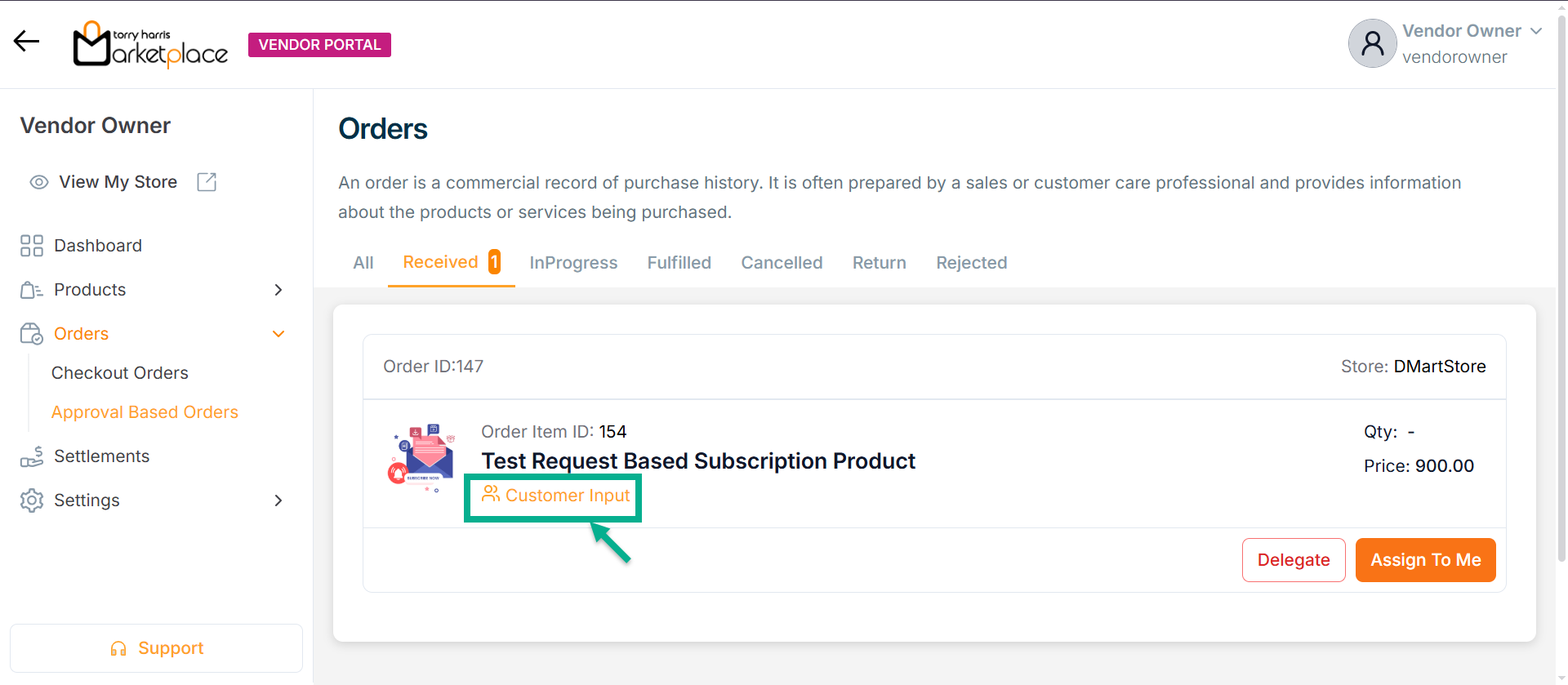Open external link icon beside View My Store
This screenshot has height=685, width=1568.
point(207,182)
